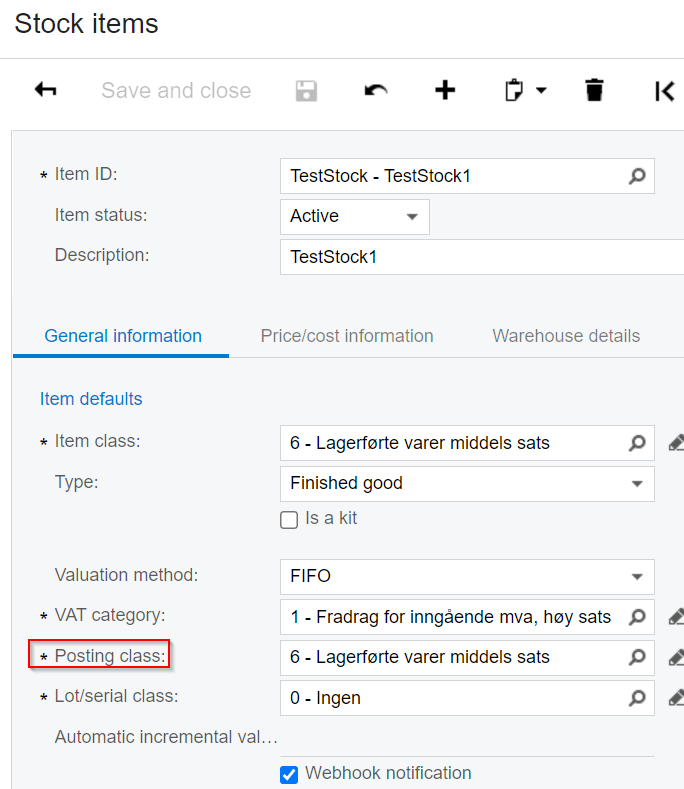This screenshot has height=789, width=684.
Task: Search for a Lot/serial class
Action: [x=637, y=697]
